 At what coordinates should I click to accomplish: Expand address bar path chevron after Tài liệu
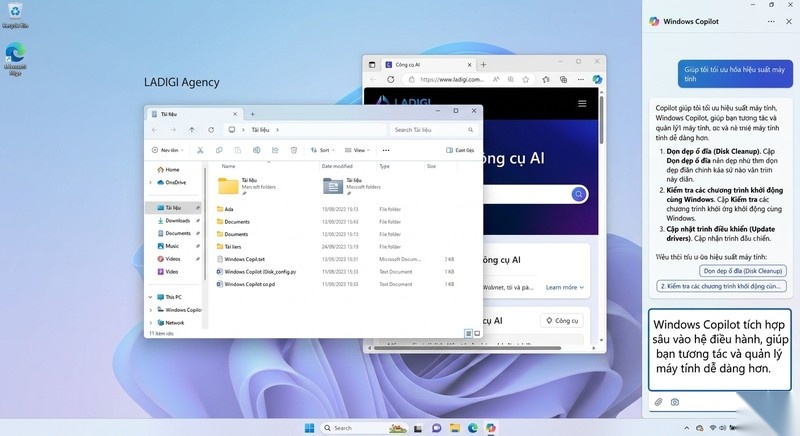(x=278, y=130)
